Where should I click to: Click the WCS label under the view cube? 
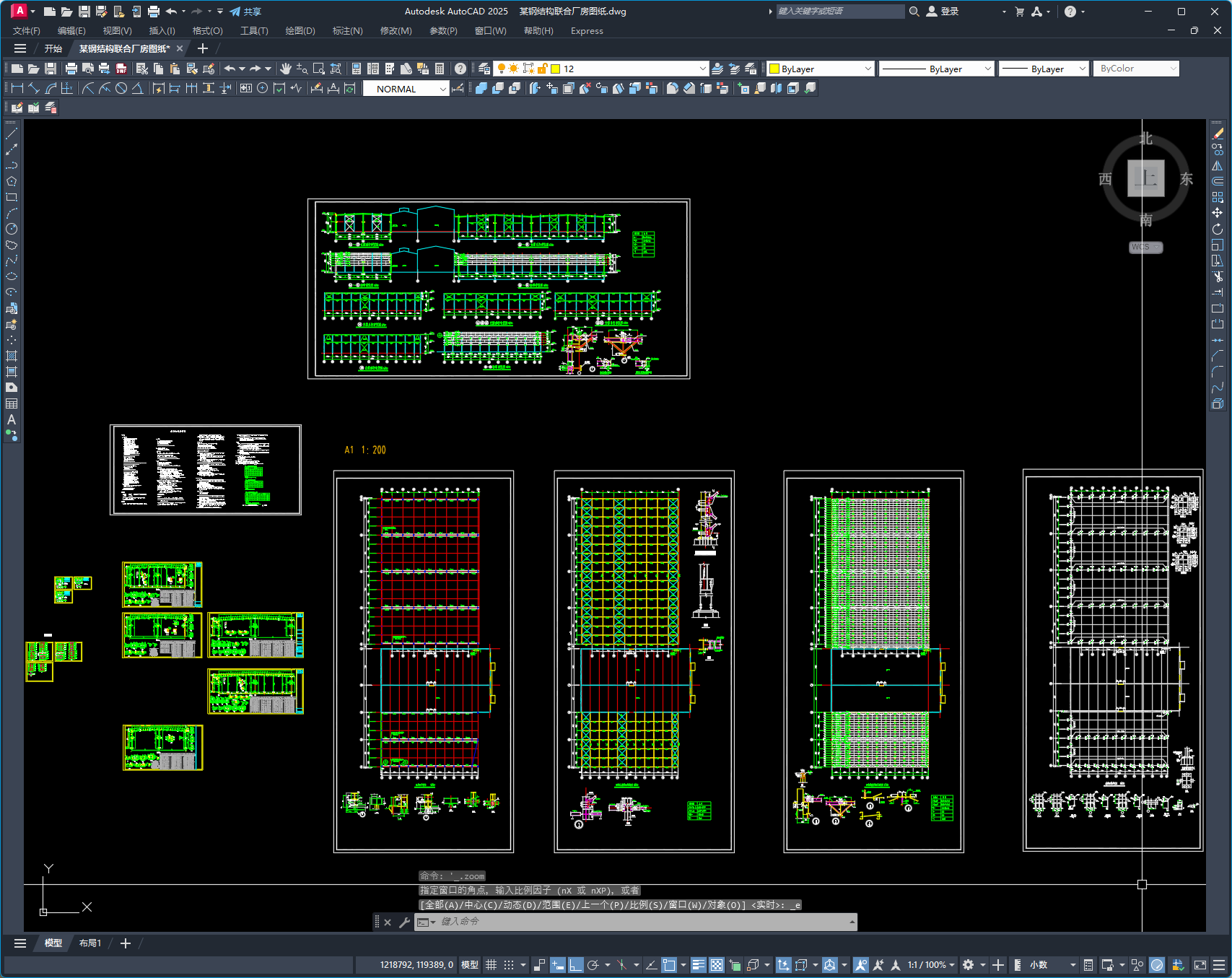click(1145, 247)
